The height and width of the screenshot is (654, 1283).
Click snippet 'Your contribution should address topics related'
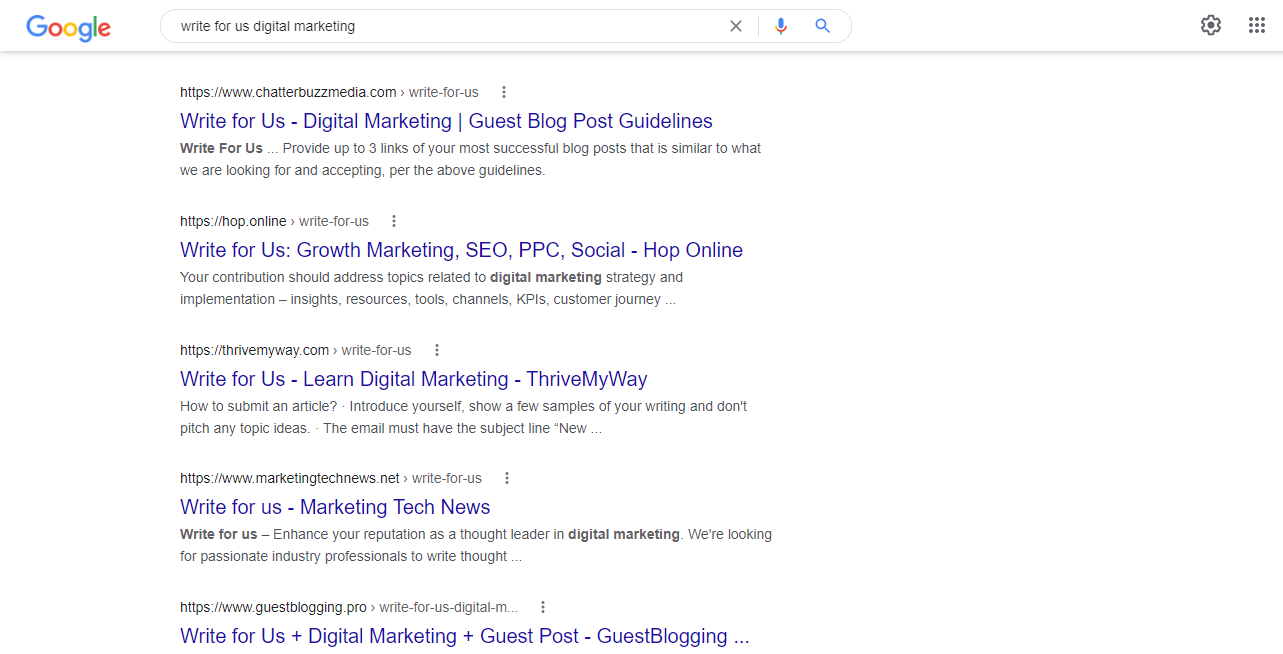pos(431,288)
